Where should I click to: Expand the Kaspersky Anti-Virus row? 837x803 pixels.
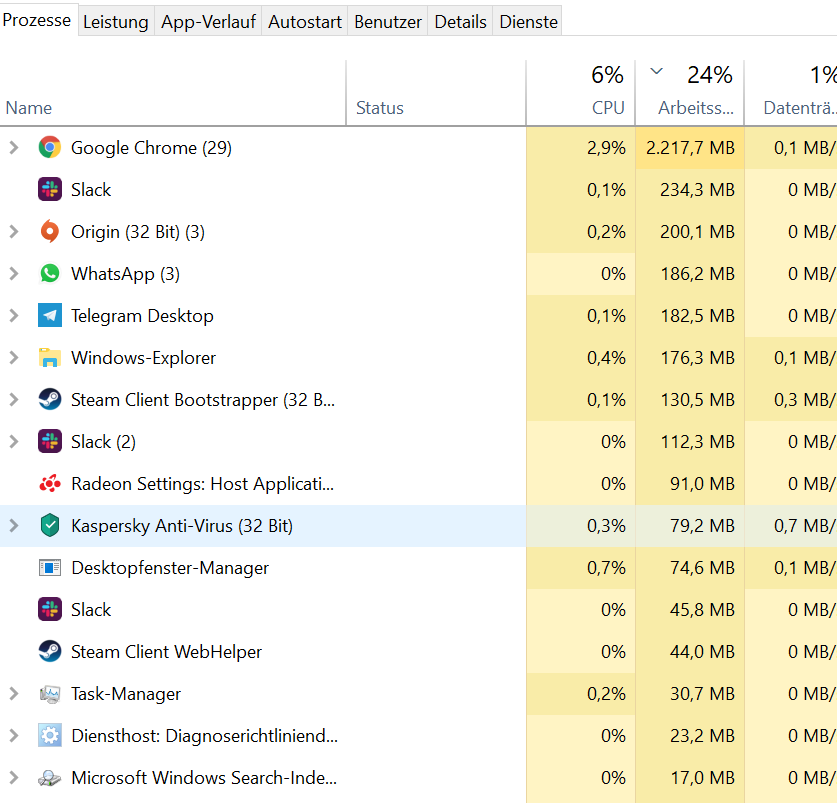[x=14, y=525]
